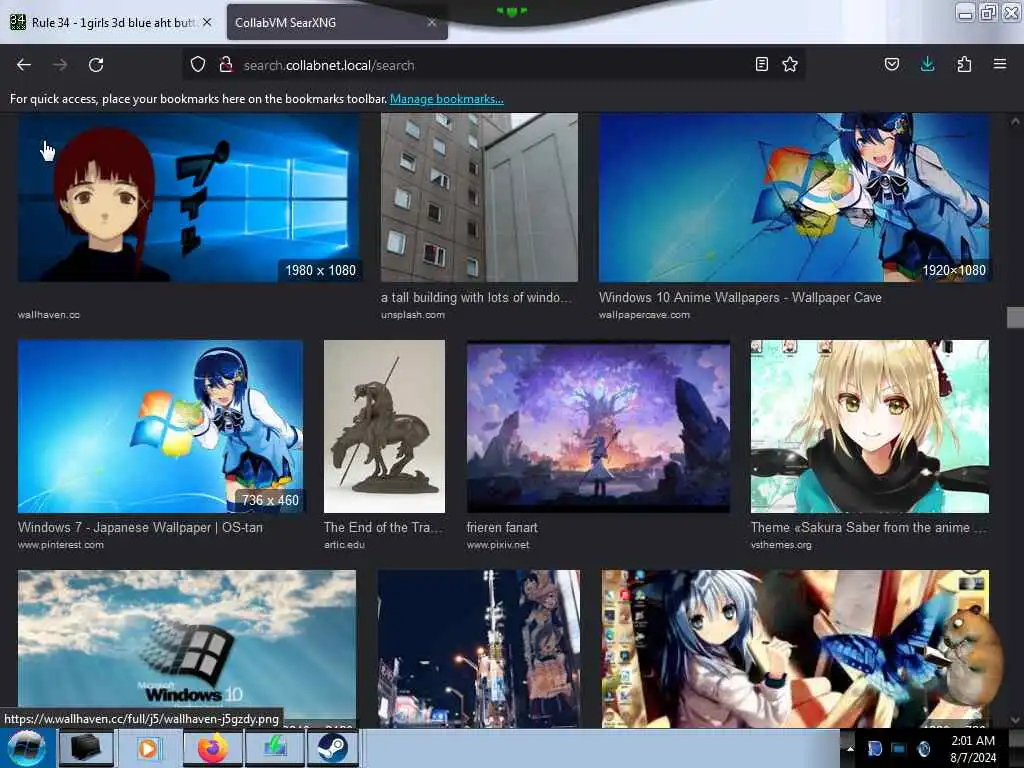Screen dimensions: 1024x768
Task: Open the media player taskbar icon
Action: (x=148, y=748)
